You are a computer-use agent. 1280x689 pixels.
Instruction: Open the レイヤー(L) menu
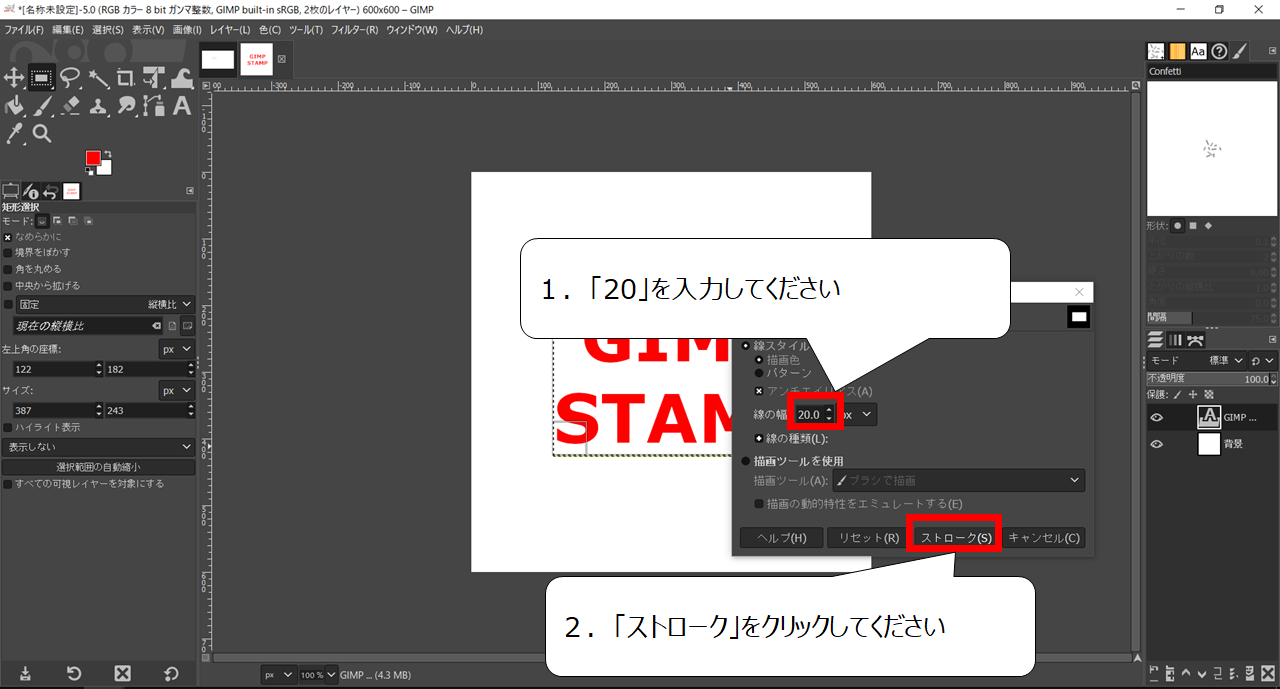point(232,30)
